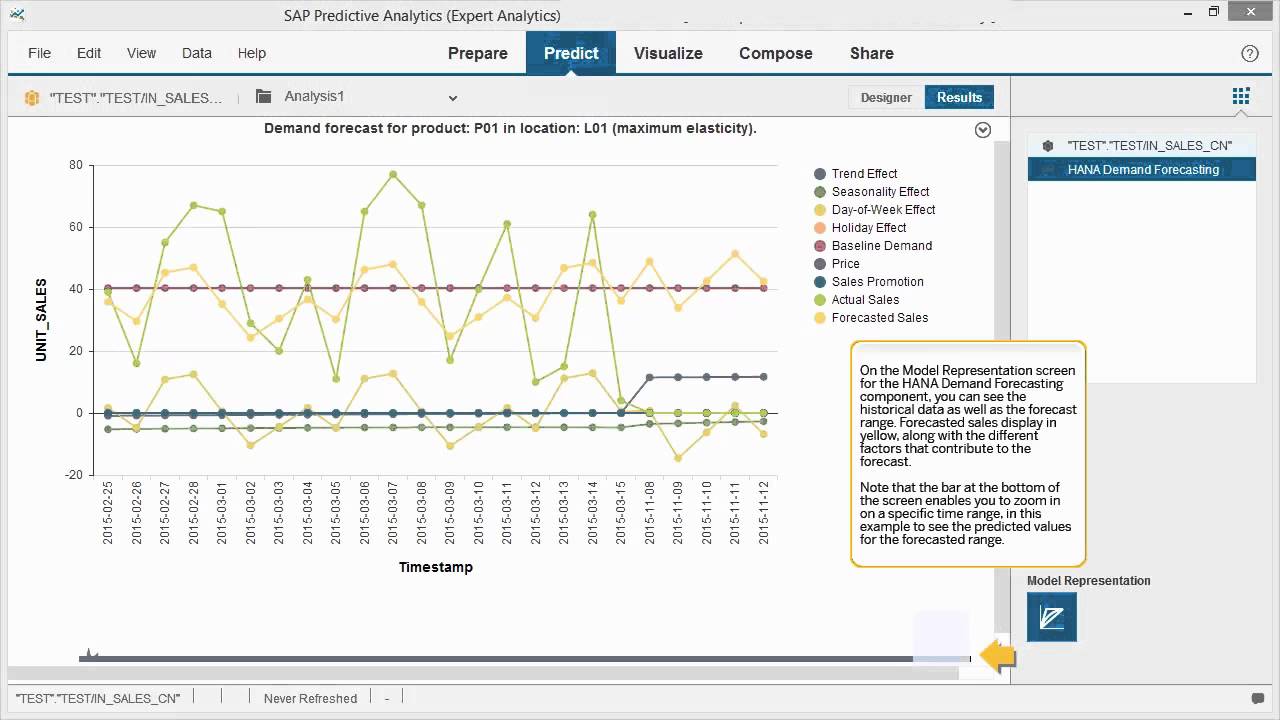Restore the application window
1280x720 pixels.
[x=1214, y=12]
